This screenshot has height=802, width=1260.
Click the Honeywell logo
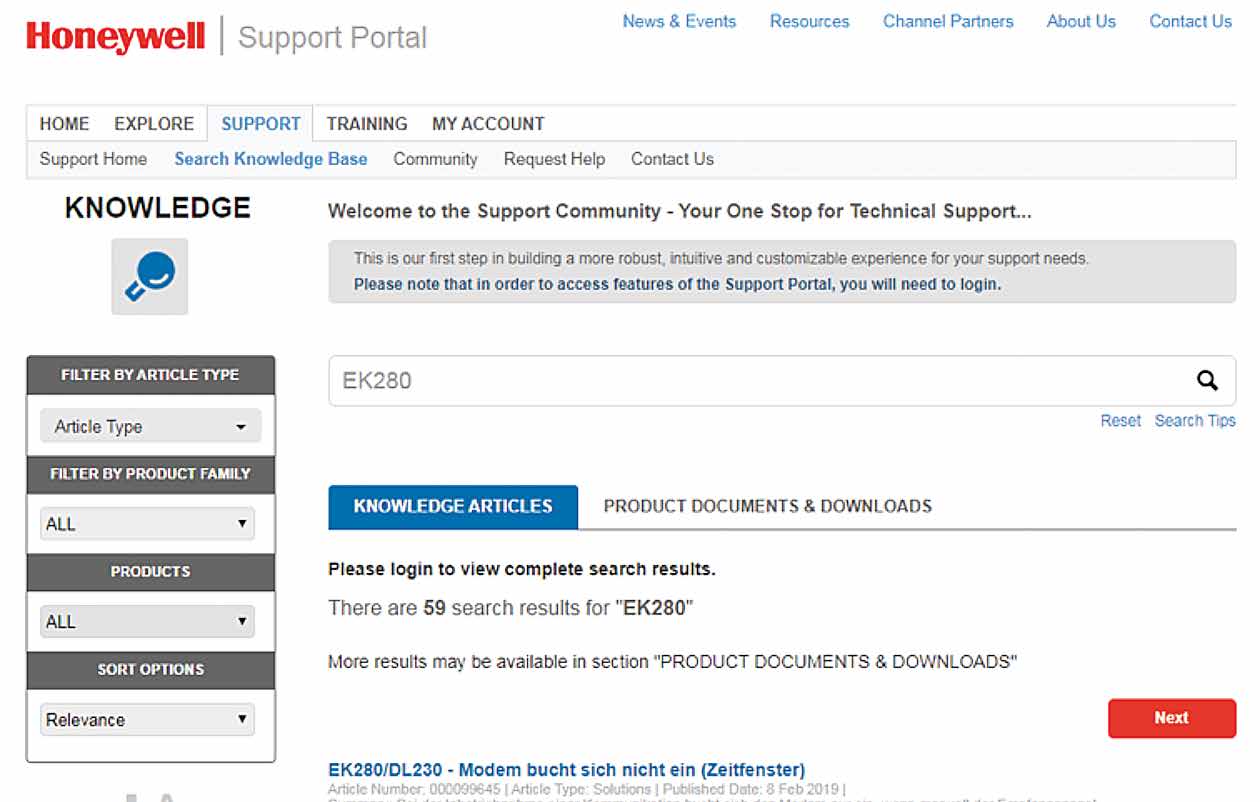tap(115, 37)
